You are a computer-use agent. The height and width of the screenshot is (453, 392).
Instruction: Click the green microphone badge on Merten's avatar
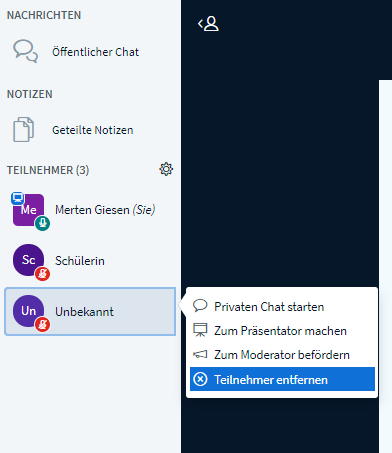pos(43,223)
